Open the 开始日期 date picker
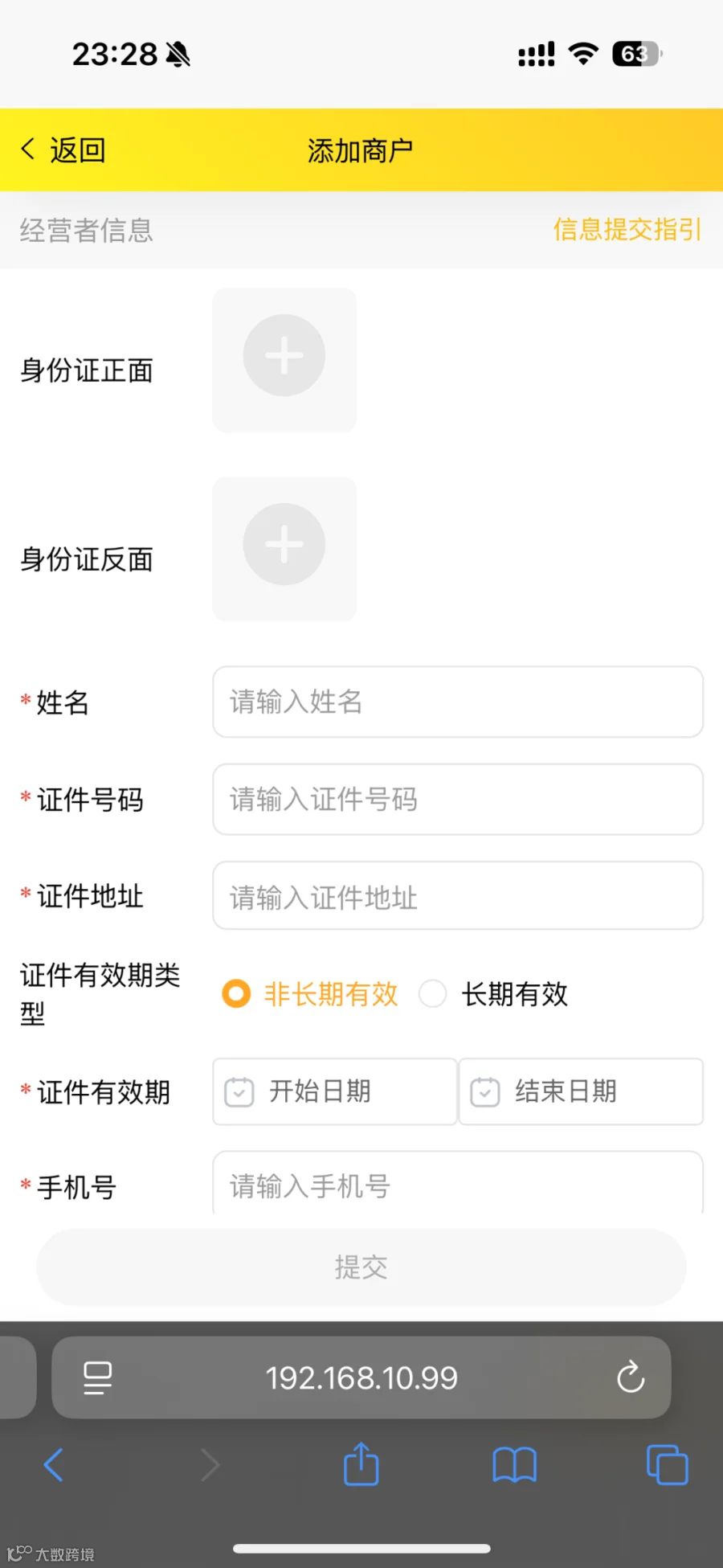The height and width of the screenshot is (1568, 723). (x=335, y=1091)
